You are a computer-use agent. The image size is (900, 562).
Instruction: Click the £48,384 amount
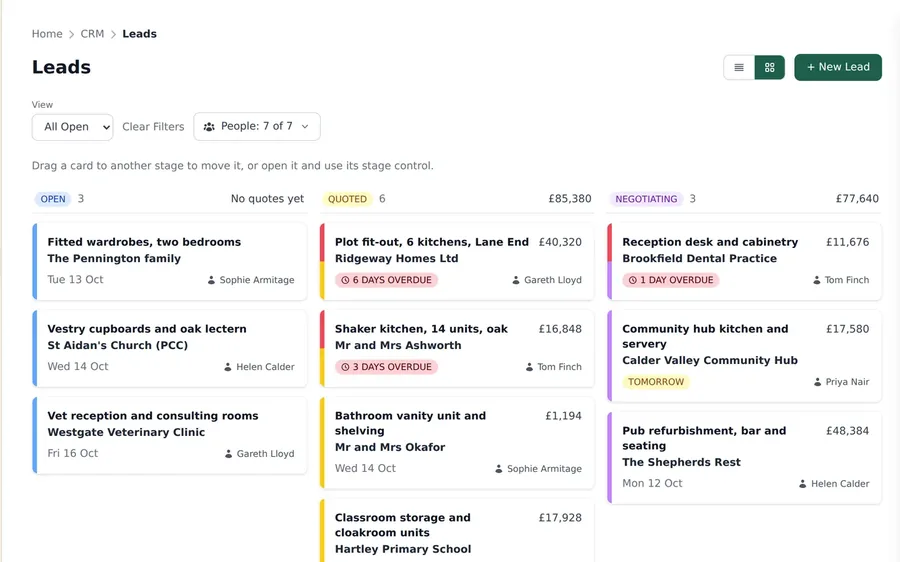pyautogui.click(x=847, y=431)
